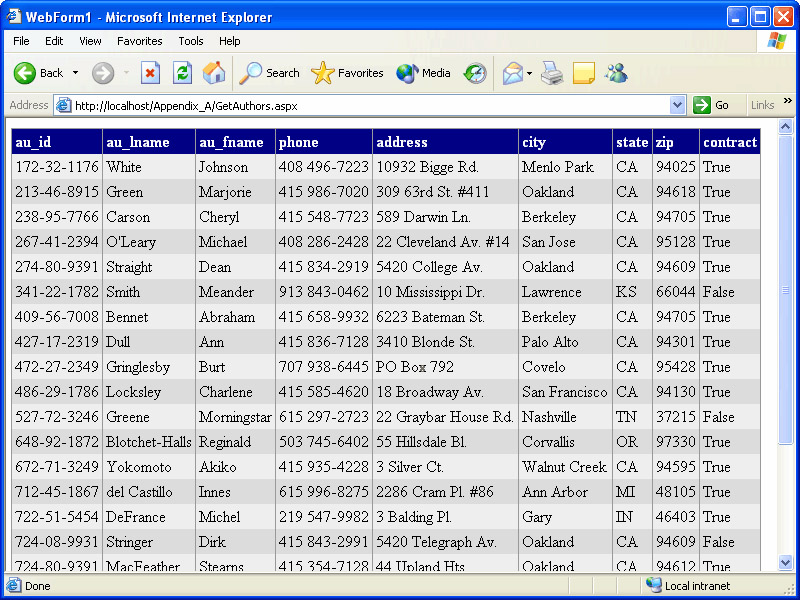Expand the Links toolbar chevron
This screenshot has height=600, width=800.
pyautogui.click(x=788, y=103)
